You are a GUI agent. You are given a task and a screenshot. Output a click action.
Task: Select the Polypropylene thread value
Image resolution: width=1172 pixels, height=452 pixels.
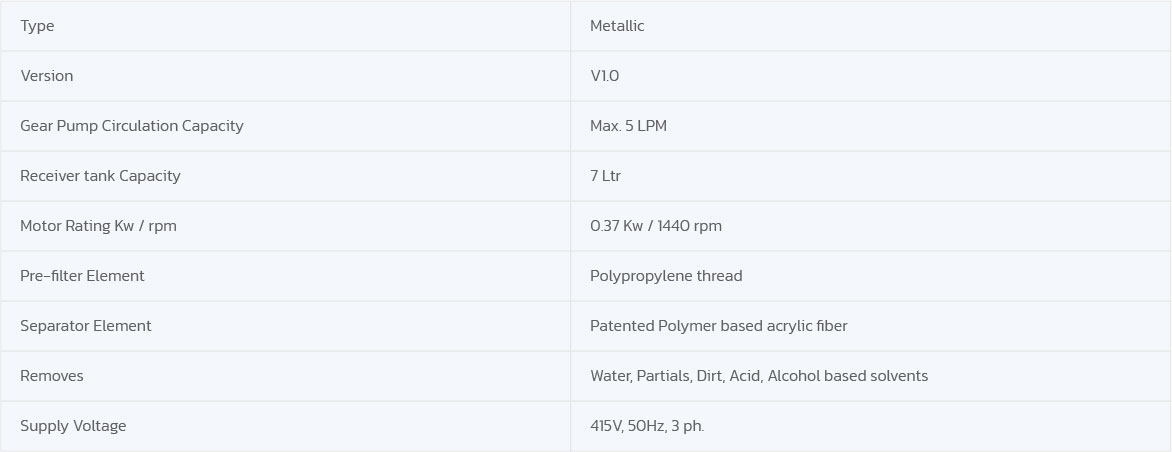pos(666,276)
